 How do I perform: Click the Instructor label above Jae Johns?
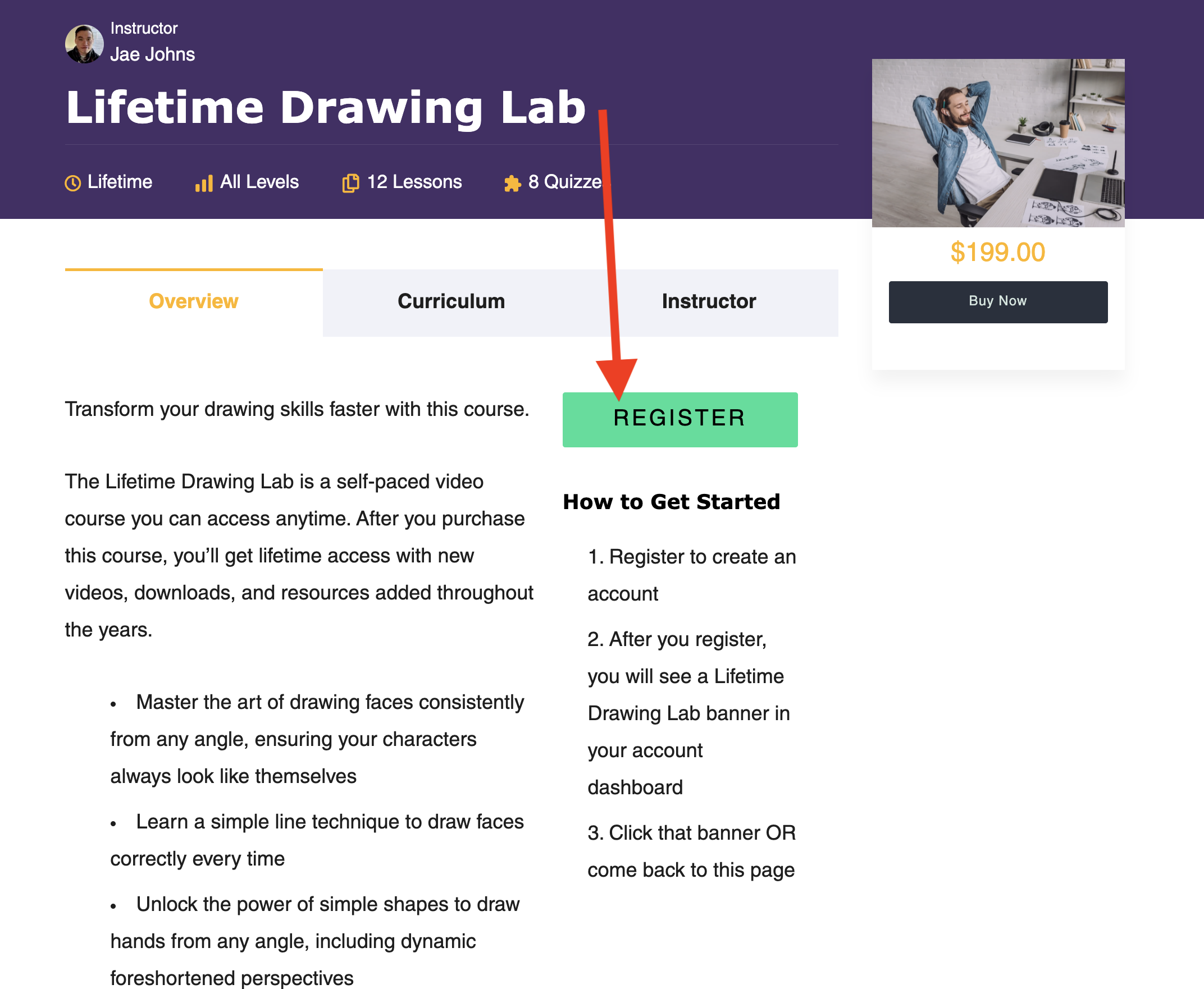[x=144, y=27]
